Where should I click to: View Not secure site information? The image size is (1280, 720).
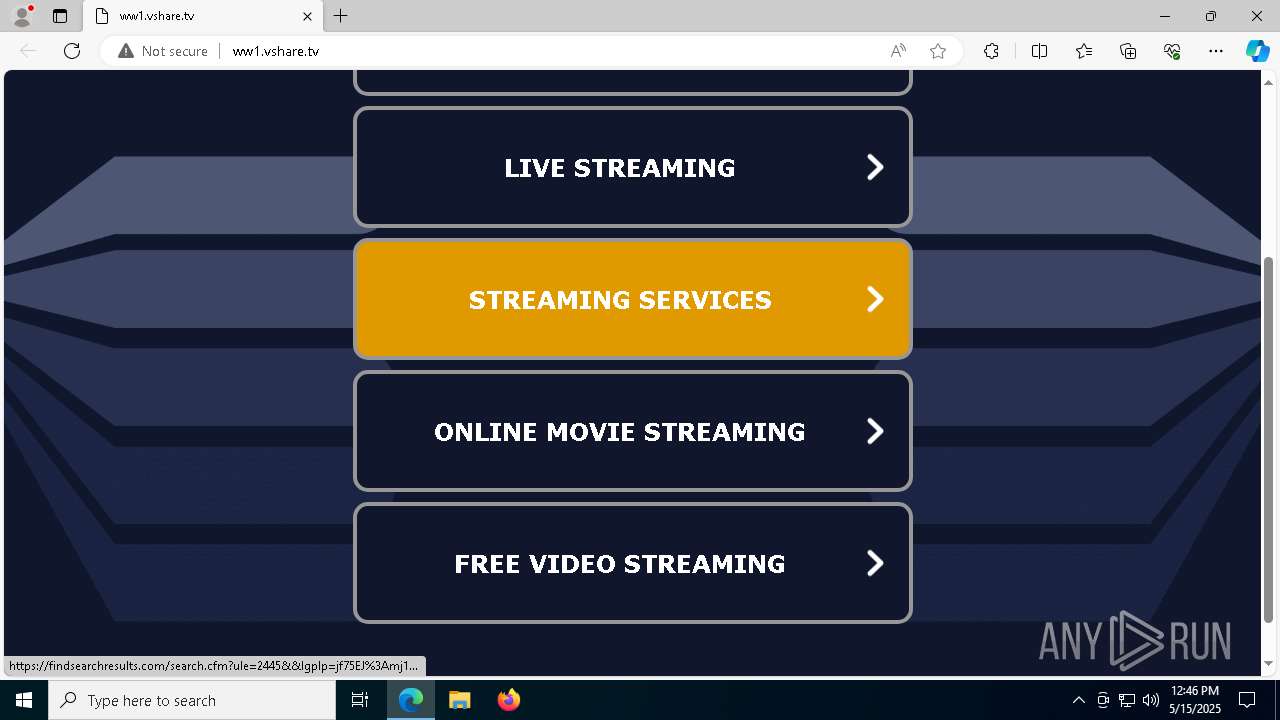tap(163, 51)
